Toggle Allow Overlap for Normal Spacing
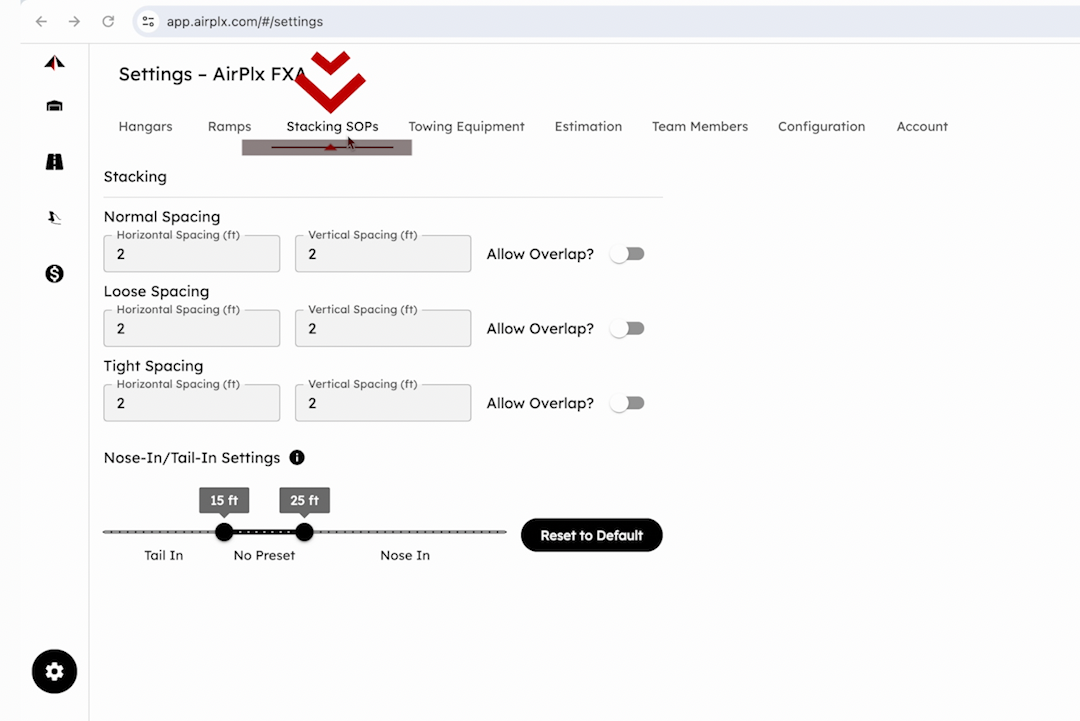The width and height of the screenshot is (1080, 721). 627,254
